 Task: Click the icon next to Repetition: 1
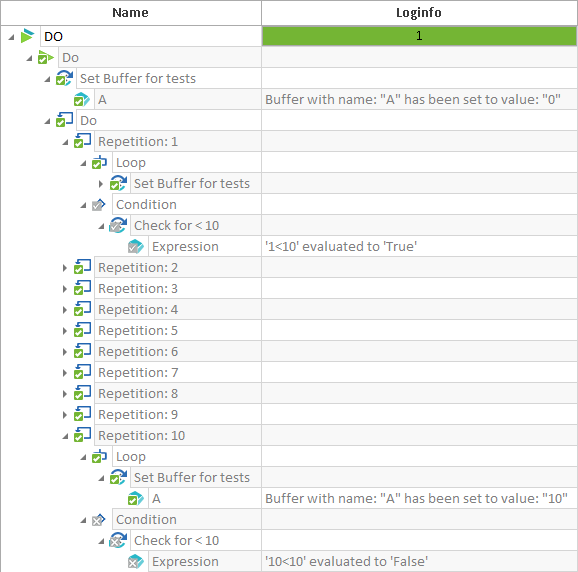click(x=82, y=141)
